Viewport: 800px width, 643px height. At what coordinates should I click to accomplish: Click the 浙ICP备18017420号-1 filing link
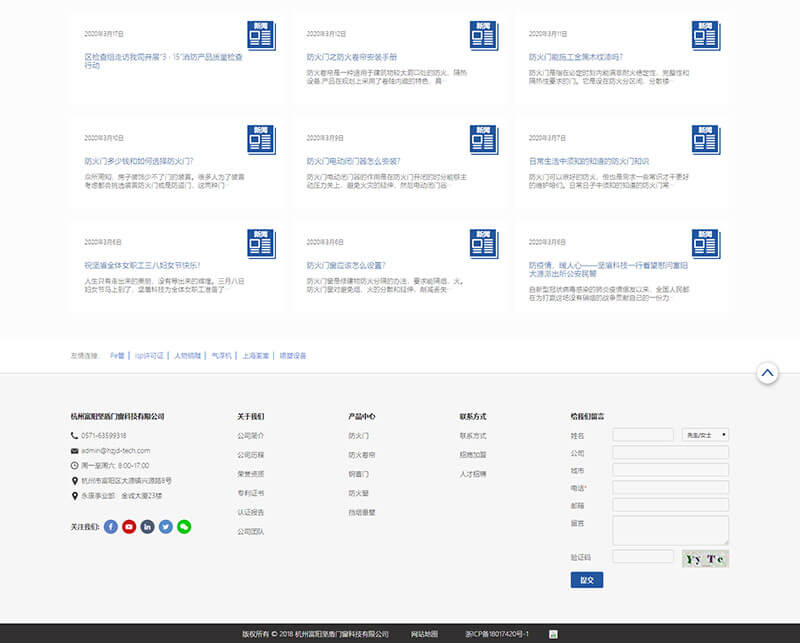497,634
